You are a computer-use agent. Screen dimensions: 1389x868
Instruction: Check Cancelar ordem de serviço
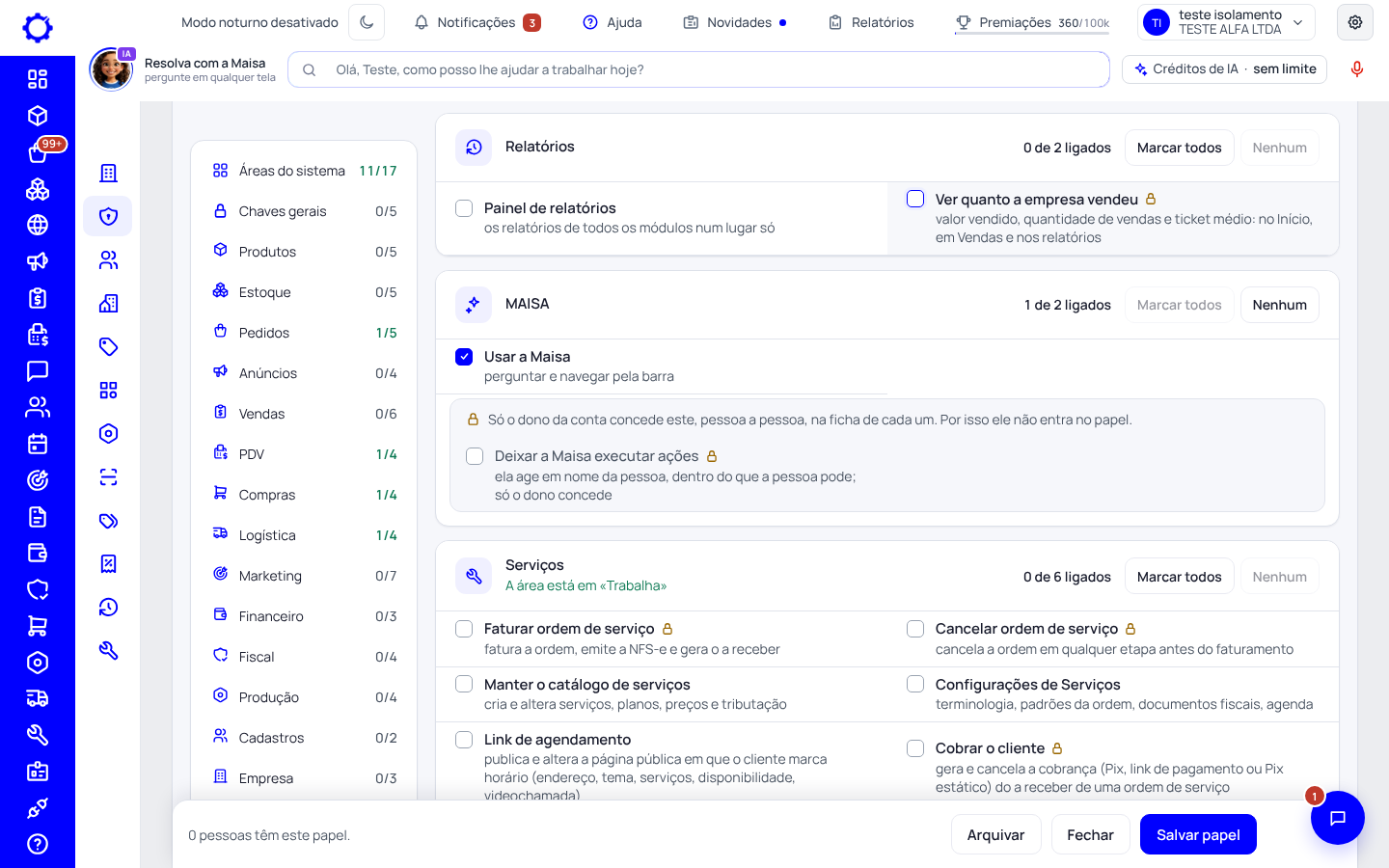coord(915,629)
